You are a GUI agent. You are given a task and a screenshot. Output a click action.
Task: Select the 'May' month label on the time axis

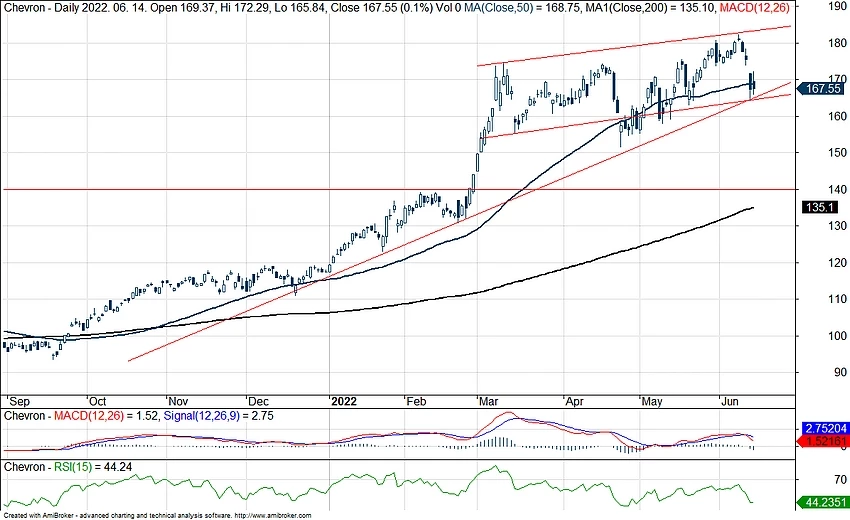652,402
